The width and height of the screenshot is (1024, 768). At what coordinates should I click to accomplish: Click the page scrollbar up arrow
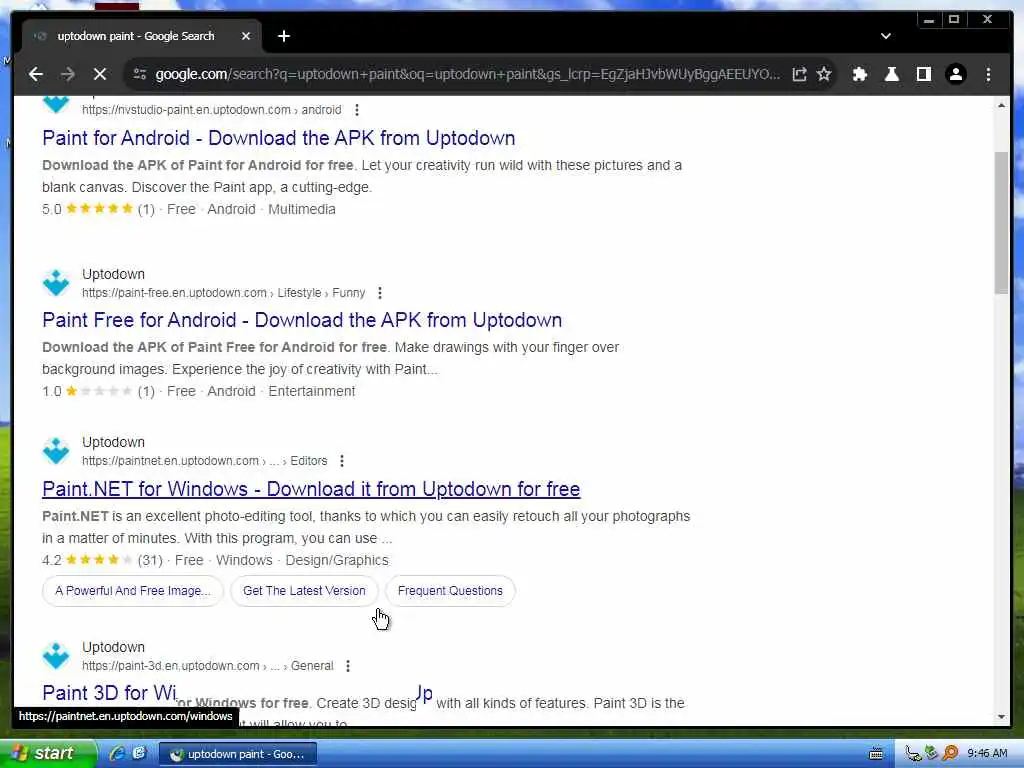(1001, 105)
